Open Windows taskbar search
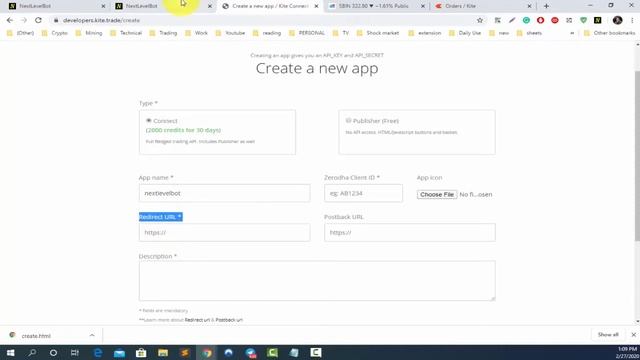The image size is (640, 360). coord(32,353)
